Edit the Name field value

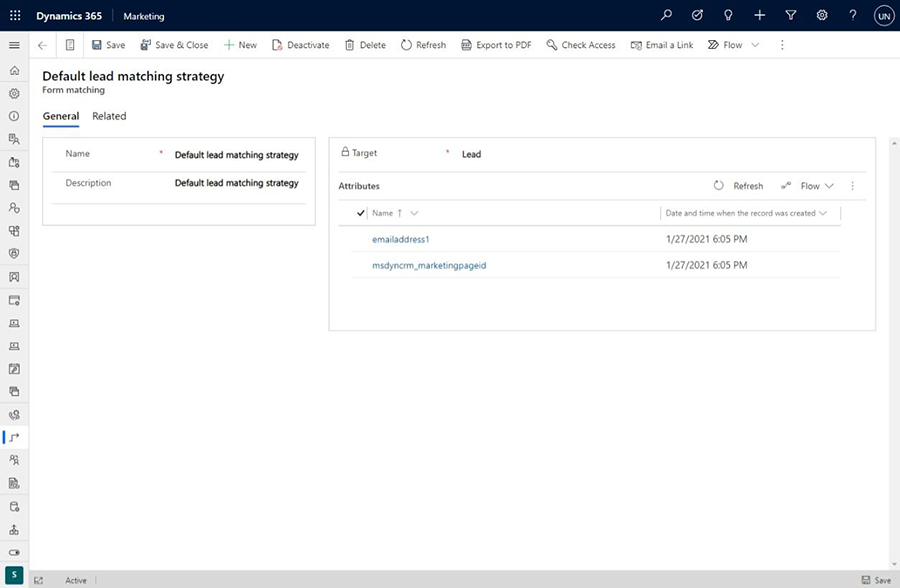coord(236,155)
